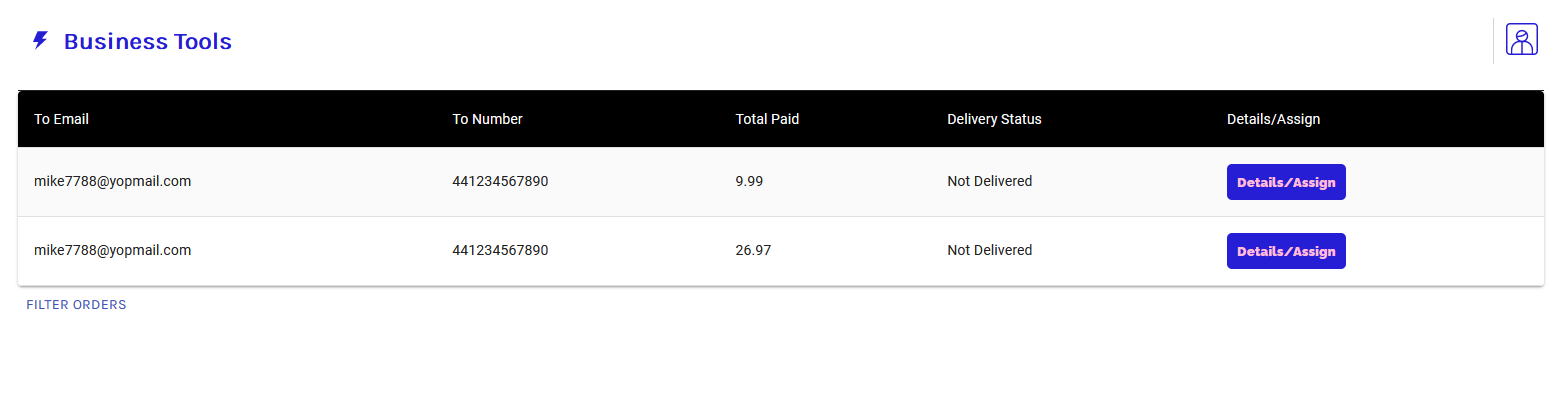Viewport: 1554px width, 405px height.
Task: Select the Delivery Status column header
Action: (x=994, y=119)
